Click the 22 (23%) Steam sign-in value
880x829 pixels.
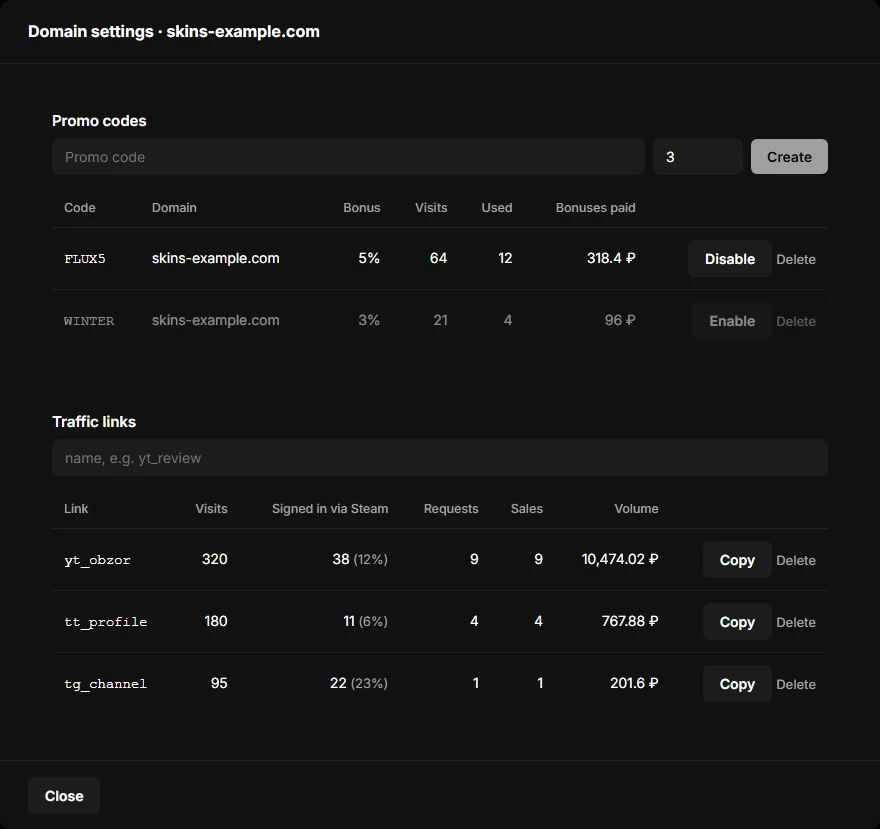click(359, 683)
